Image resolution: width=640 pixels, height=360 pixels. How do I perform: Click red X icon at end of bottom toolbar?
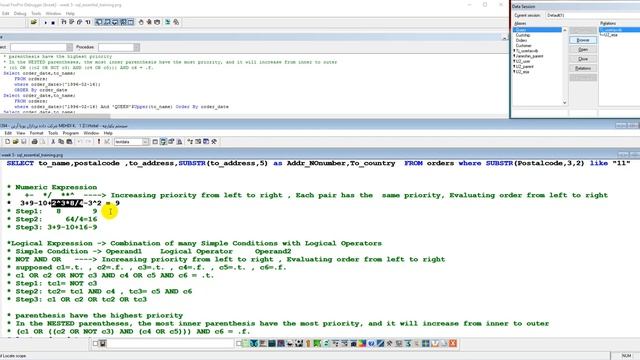[x=453, y=344]
